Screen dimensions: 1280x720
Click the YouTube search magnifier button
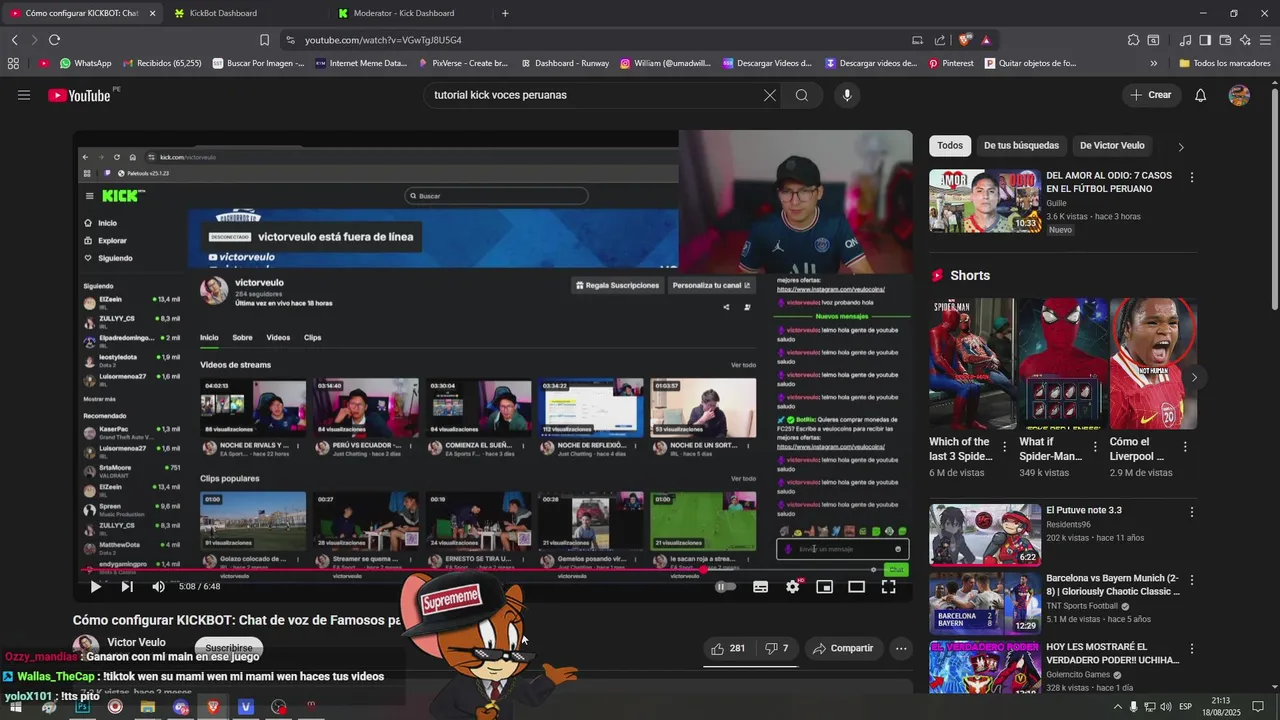802,95
